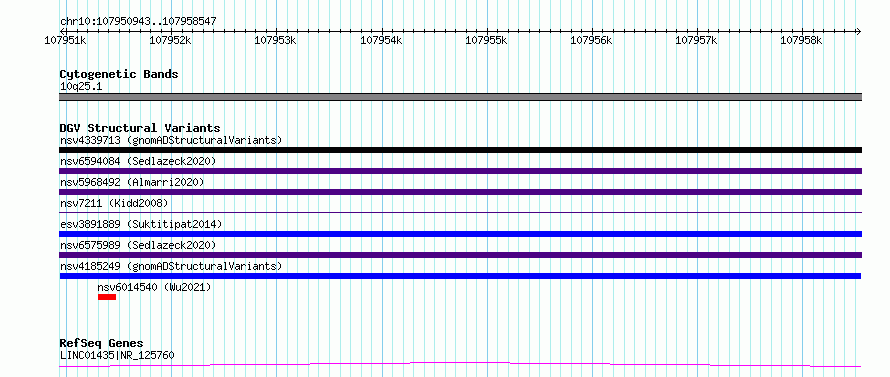Click the 10q25.1 band label

81,87
